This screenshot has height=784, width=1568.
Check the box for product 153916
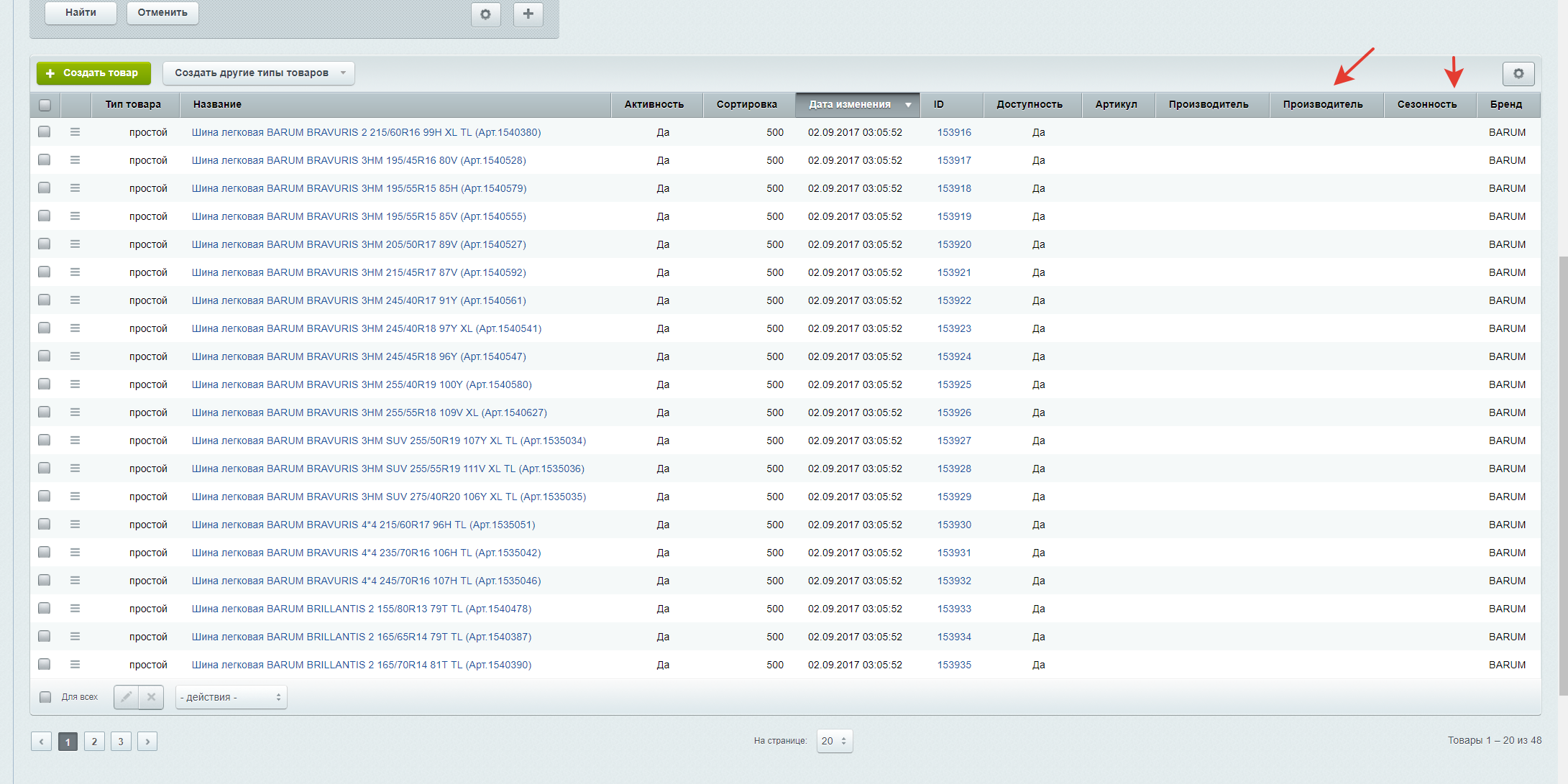click(x=45, y=132)
